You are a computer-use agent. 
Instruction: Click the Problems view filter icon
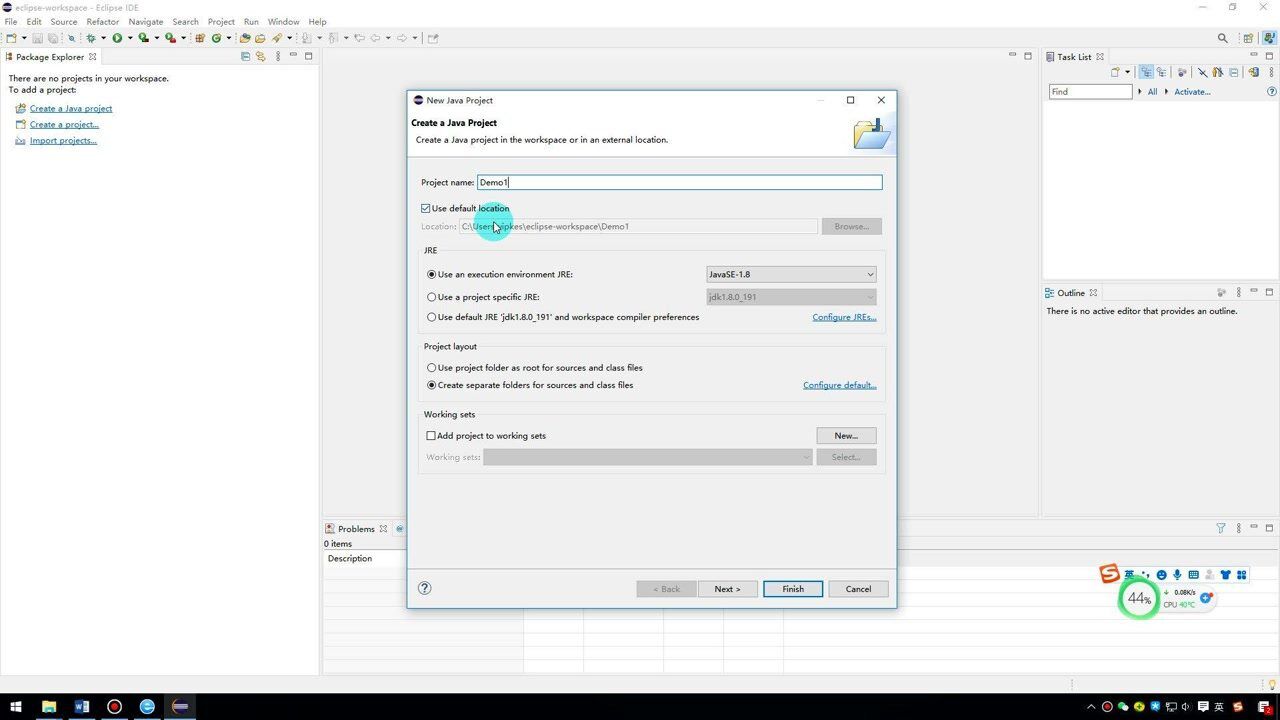tap(1221, 529)
